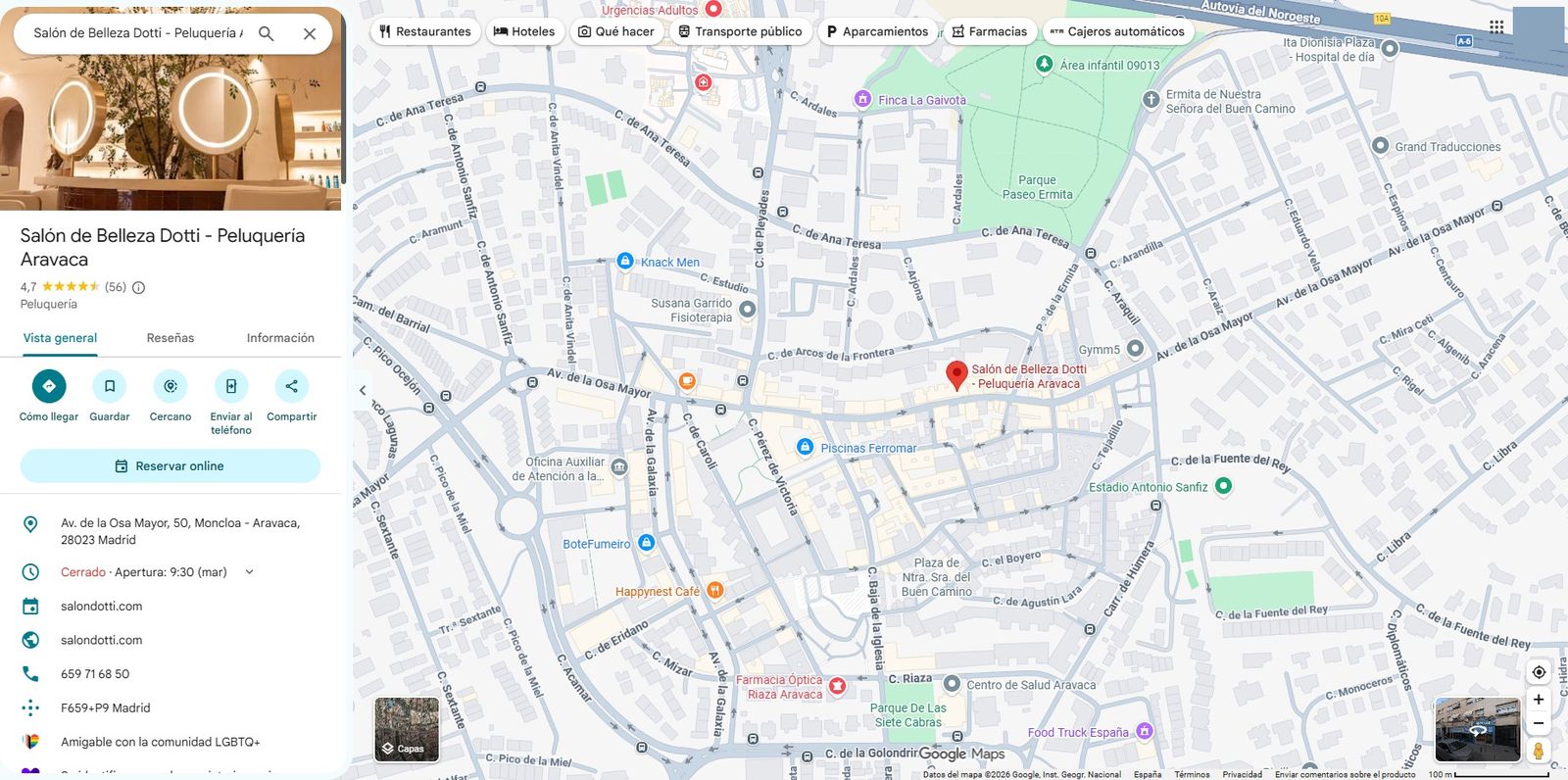Switch to the Reseñas tab
The height and width of the screenshot is (780, 1568).
click(171, 338)
